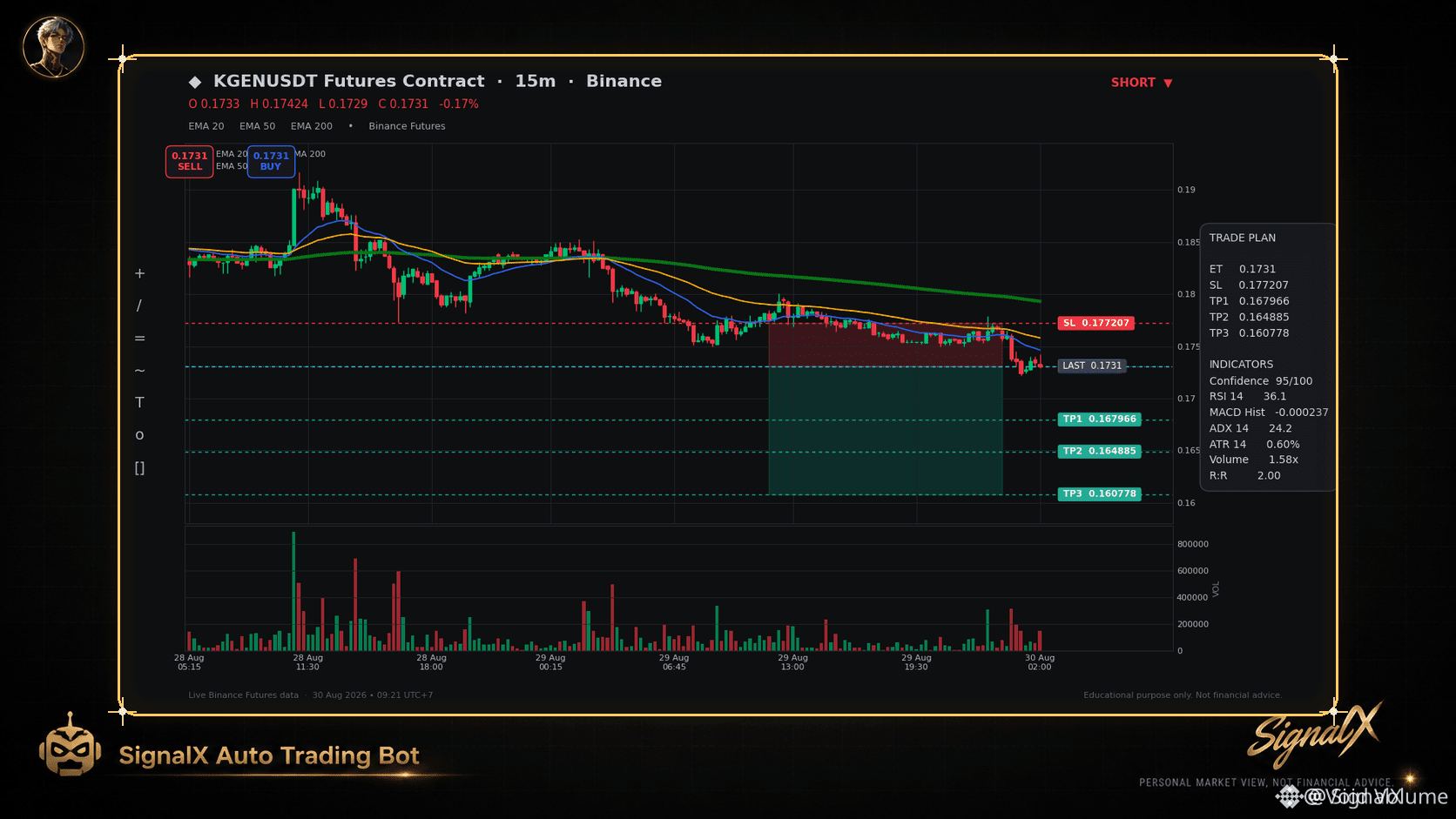Click the open price O 0.1733
1456x819 pixels.
click(214, 104)
